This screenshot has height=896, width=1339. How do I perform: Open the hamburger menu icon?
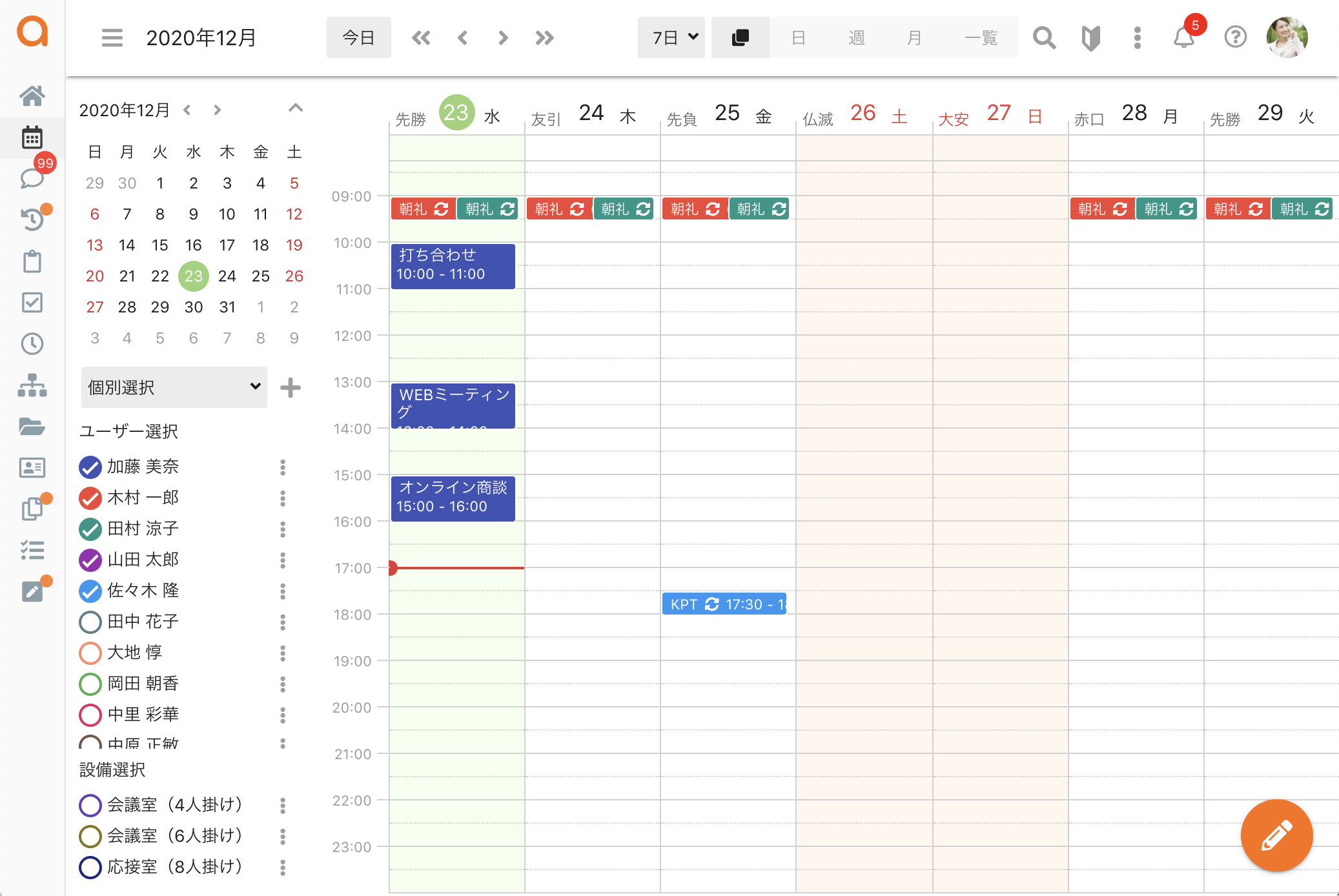click(x=112, y=38)
